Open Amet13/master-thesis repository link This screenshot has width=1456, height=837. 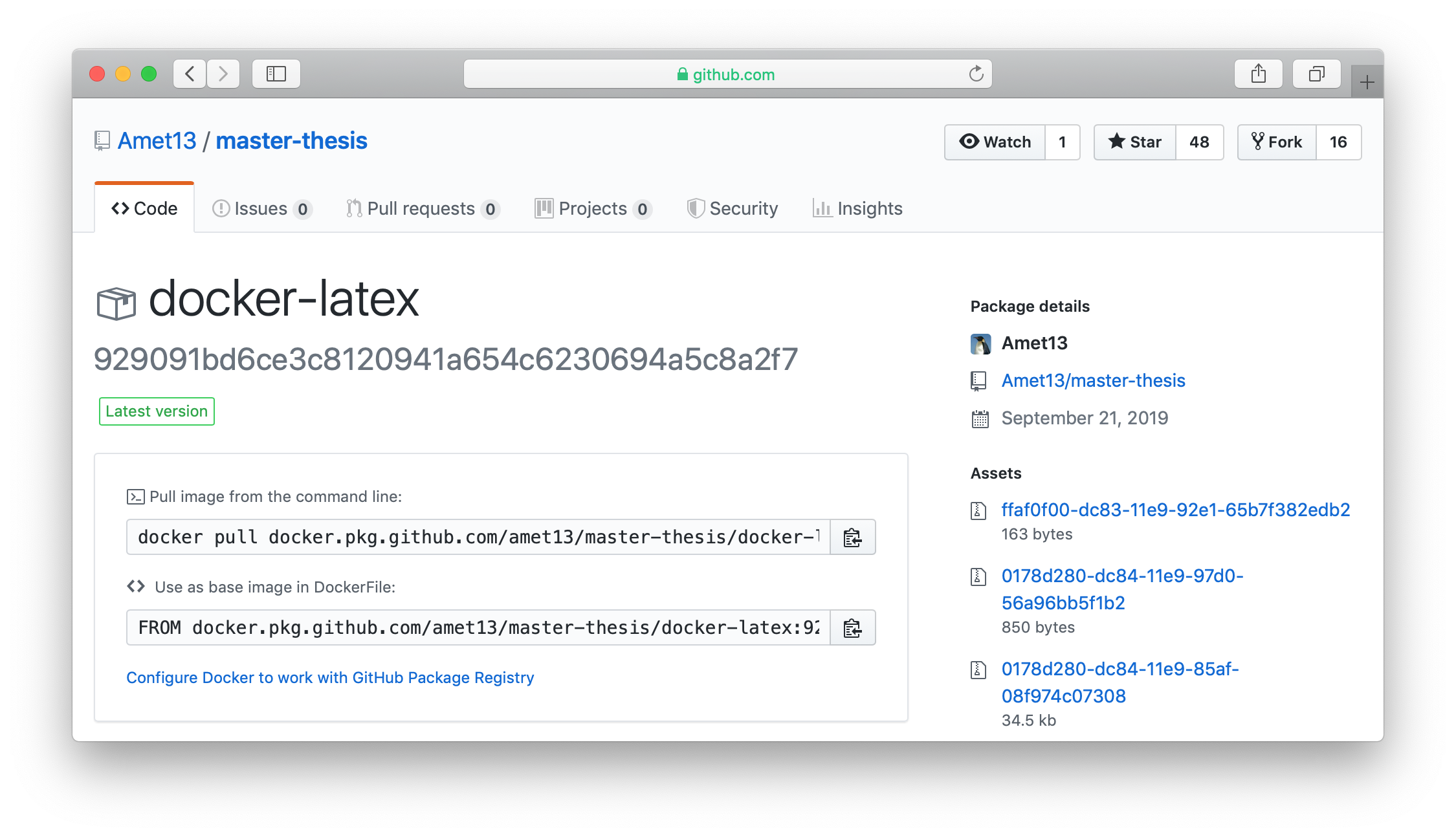click(1093, 379)
